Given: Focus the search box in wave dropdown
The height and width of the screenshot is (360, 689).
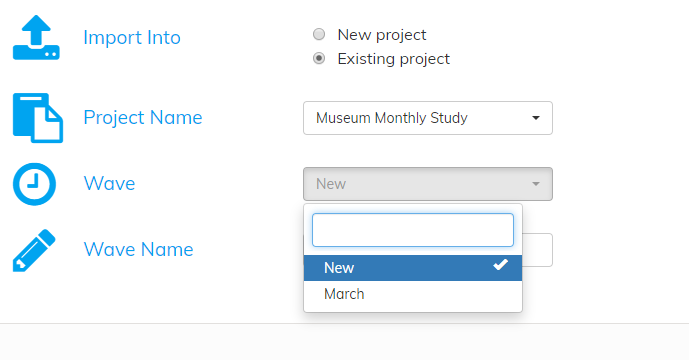Looking at the screenshot, I should click(x=413, y=230).
